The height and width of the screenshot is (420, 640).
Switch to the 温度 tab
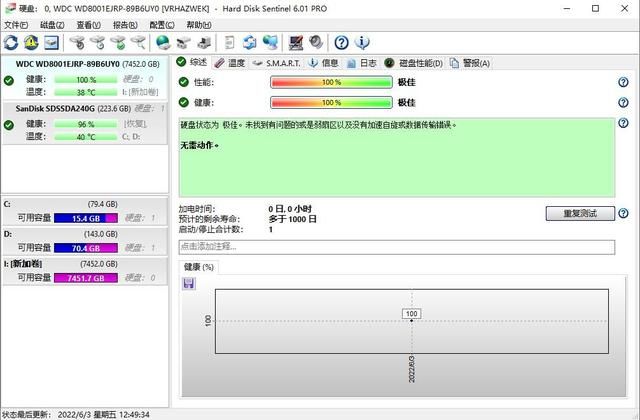pyautogui.click(x=230, y=63)
